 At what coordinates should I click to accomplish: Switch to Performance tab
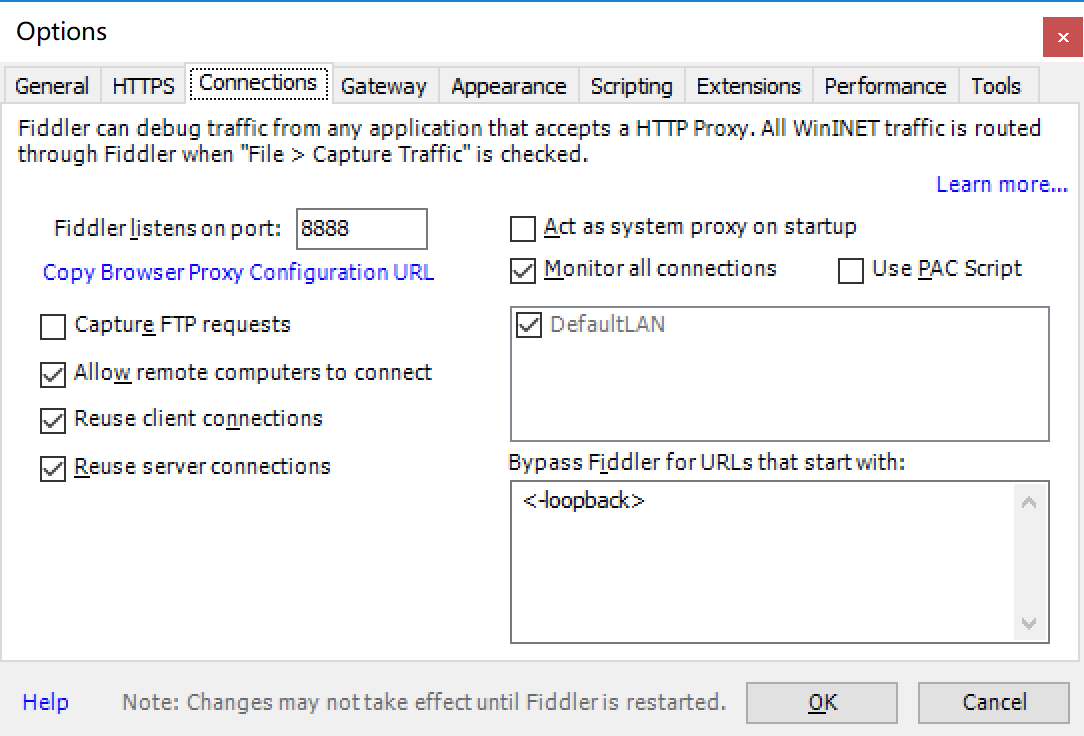[x=886, y=86]
